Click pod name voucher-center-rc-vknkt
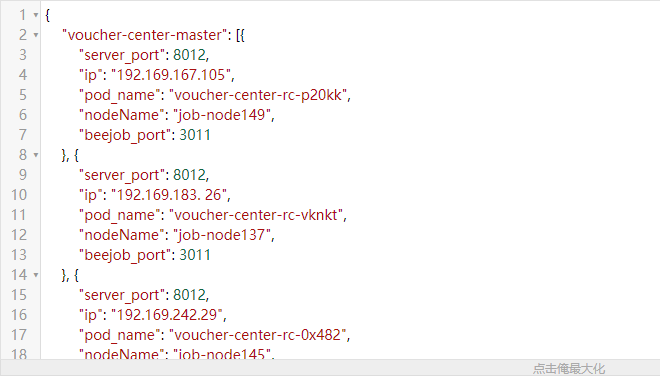The width and height of the screenshot is (660, 376). coord(256,215)
